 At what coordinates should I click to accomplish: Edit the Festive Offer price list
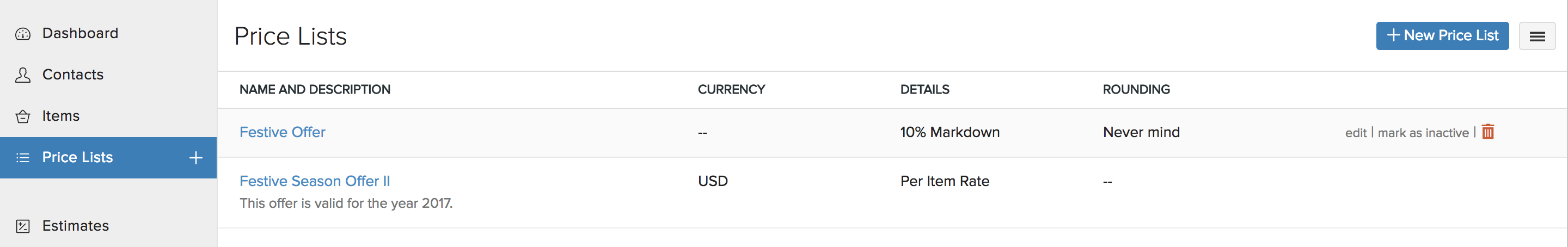(x=1355, y=133)
